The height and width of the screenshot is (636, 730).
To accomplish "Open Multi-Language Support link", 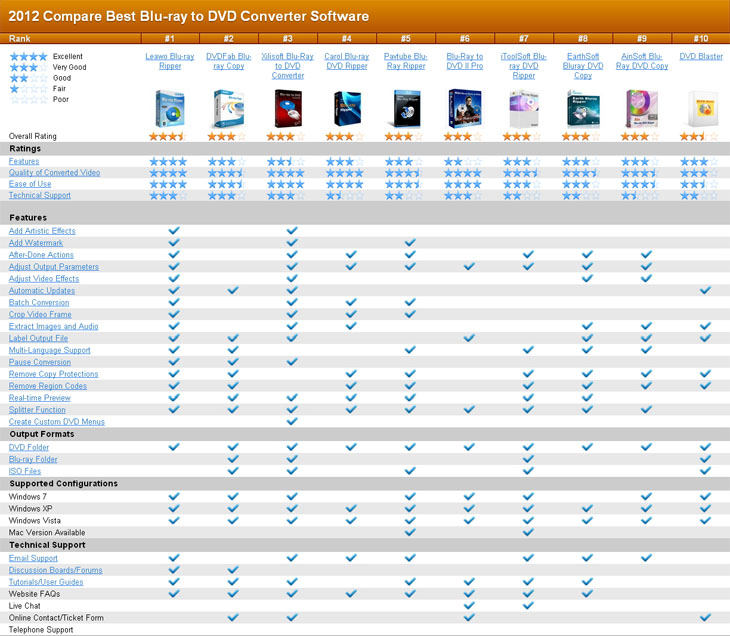I will (49, 350).
